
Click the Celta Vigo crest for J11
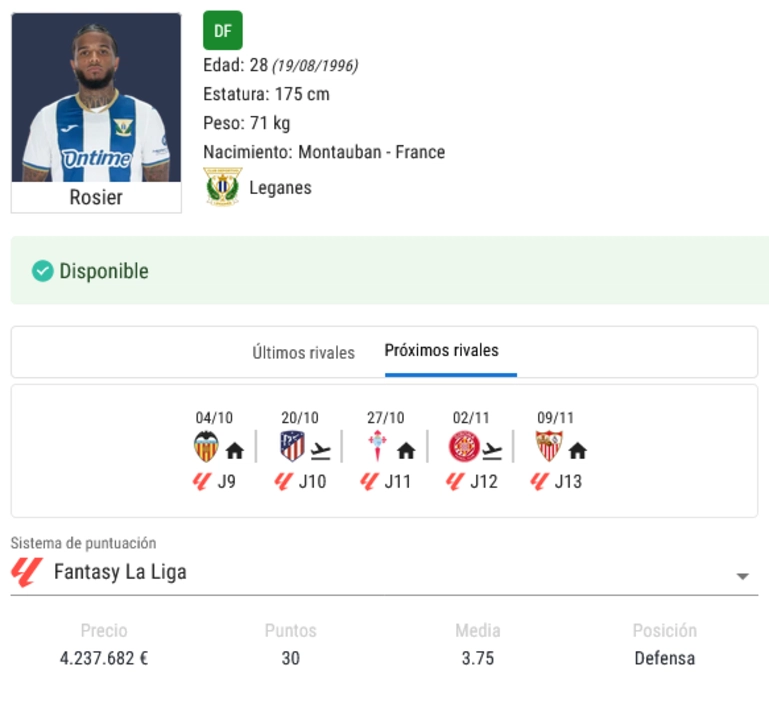(x=377, y=446)
